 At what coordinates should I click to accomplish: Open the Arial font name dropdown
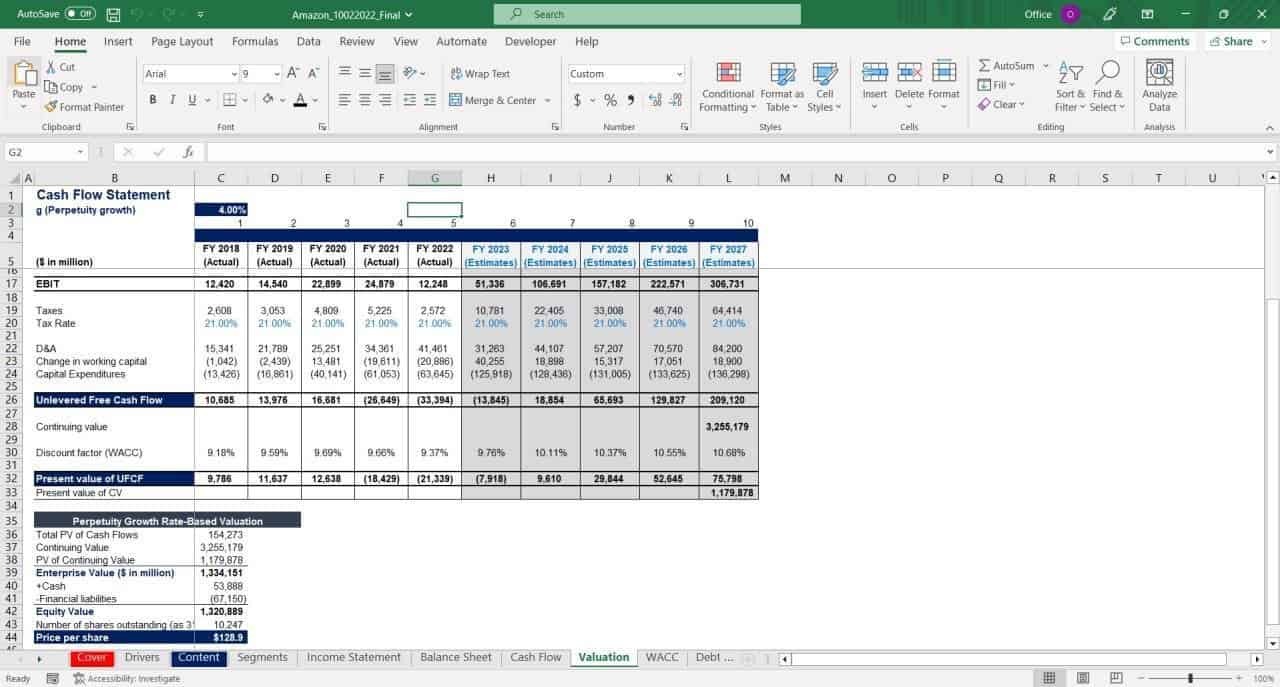(x=234, y=74)
